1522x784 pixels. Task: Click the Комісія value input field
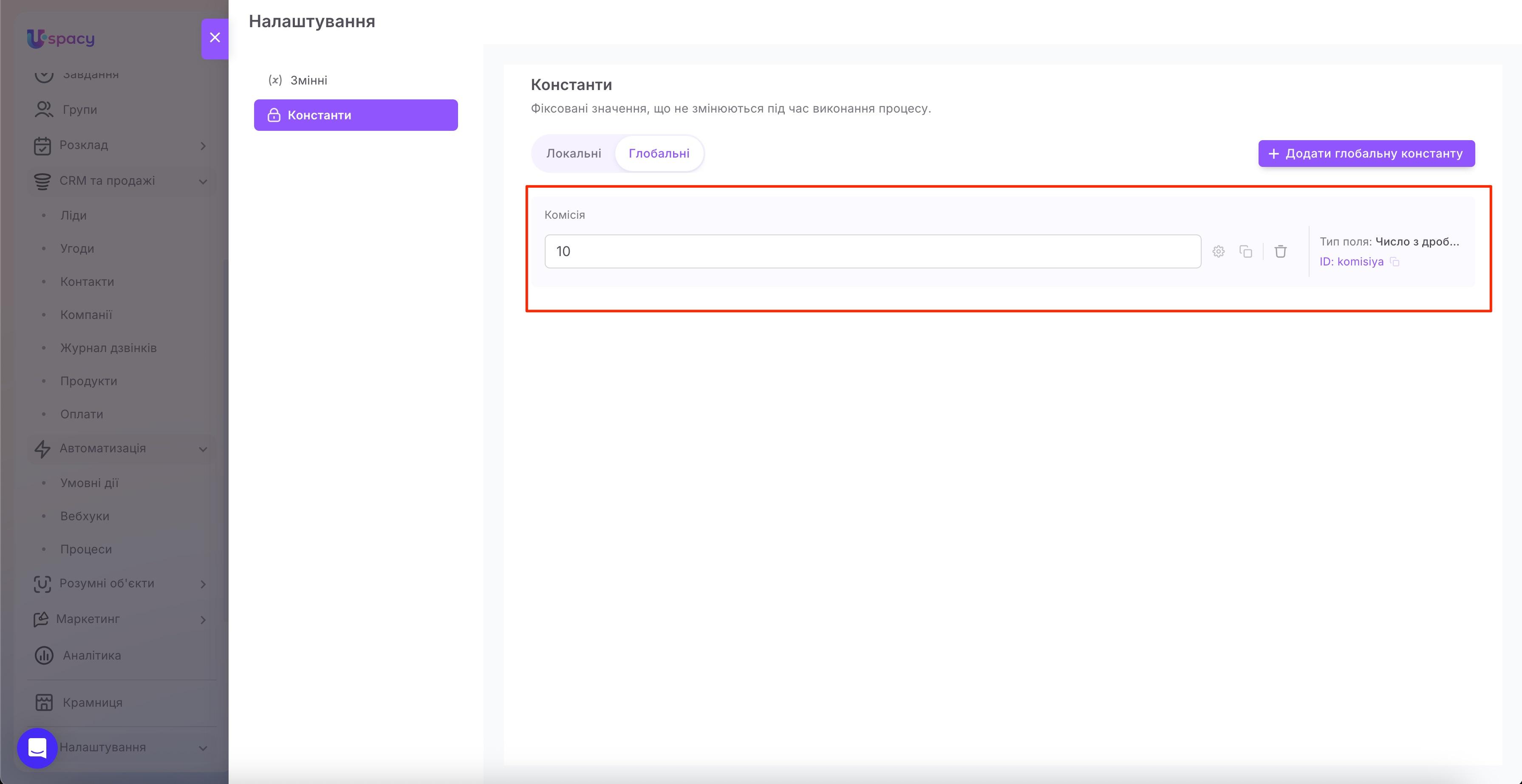[x=873, y=251]
